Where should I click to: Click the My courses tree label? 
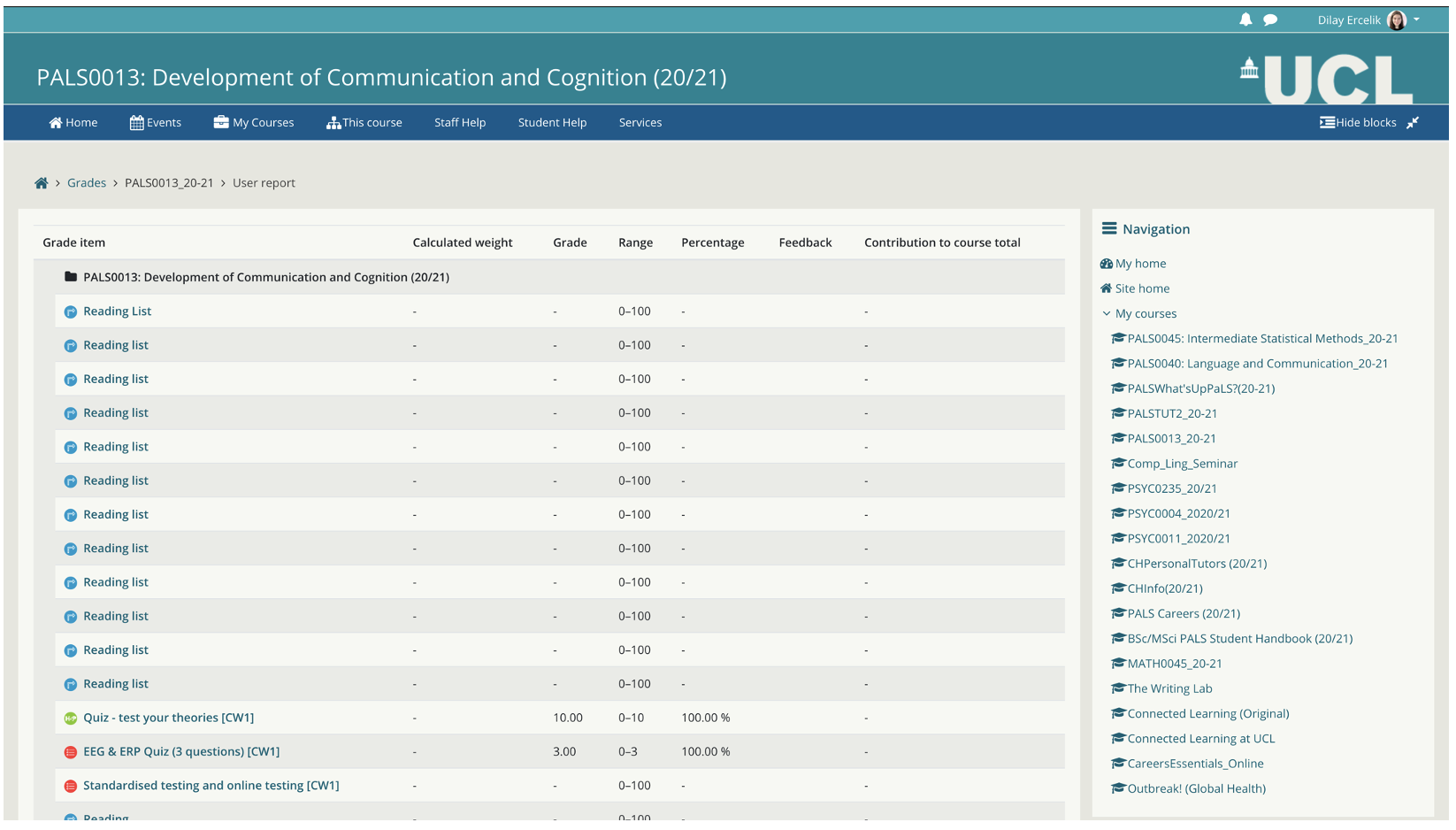pos(1146,313)
